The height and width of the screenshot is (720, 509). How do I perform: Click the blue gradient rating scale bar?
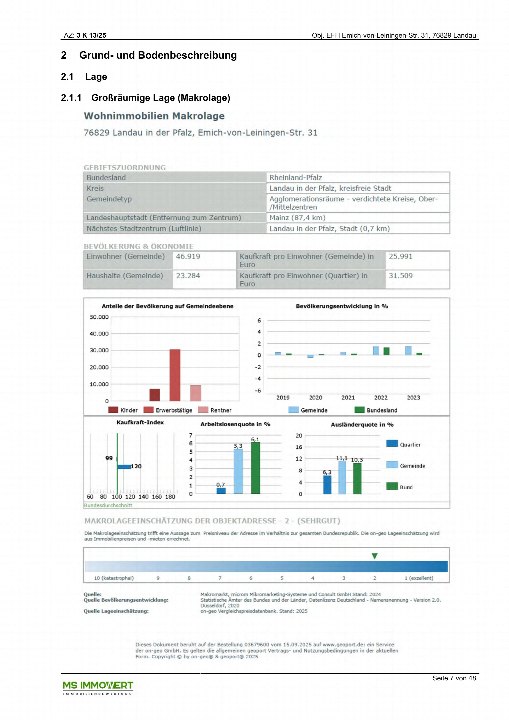[x=266, y=566]
